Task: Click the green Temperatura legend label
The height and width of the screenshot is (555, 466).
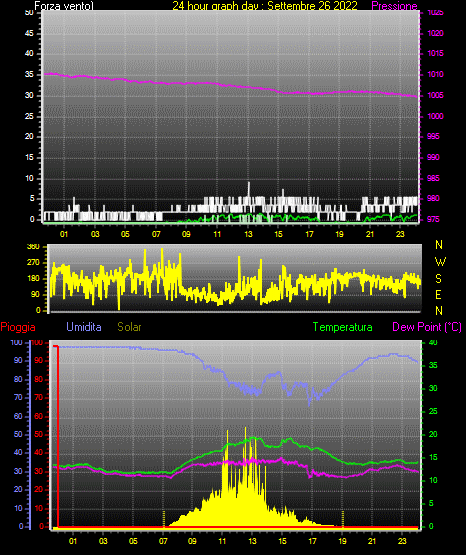Action: tap(343, 327)
